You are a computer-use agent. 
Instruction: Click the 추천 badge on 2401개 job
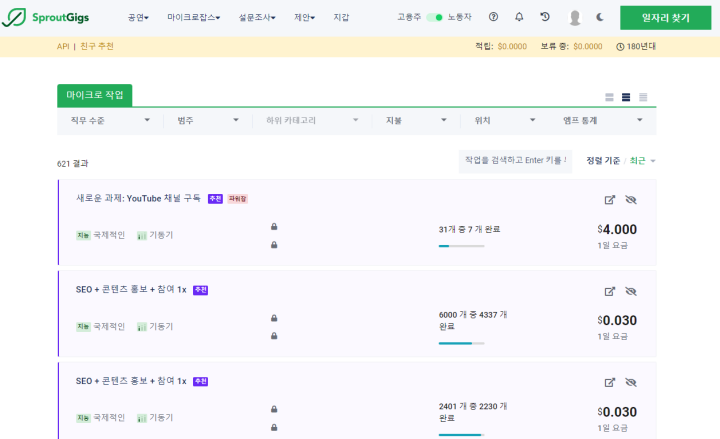201,381
